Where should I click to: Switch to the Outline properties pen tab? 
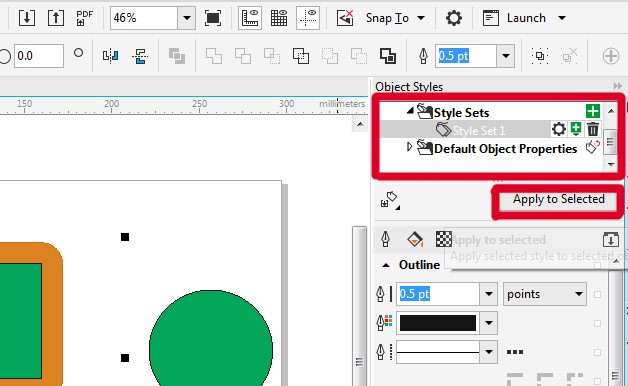(x=385, y=239)
